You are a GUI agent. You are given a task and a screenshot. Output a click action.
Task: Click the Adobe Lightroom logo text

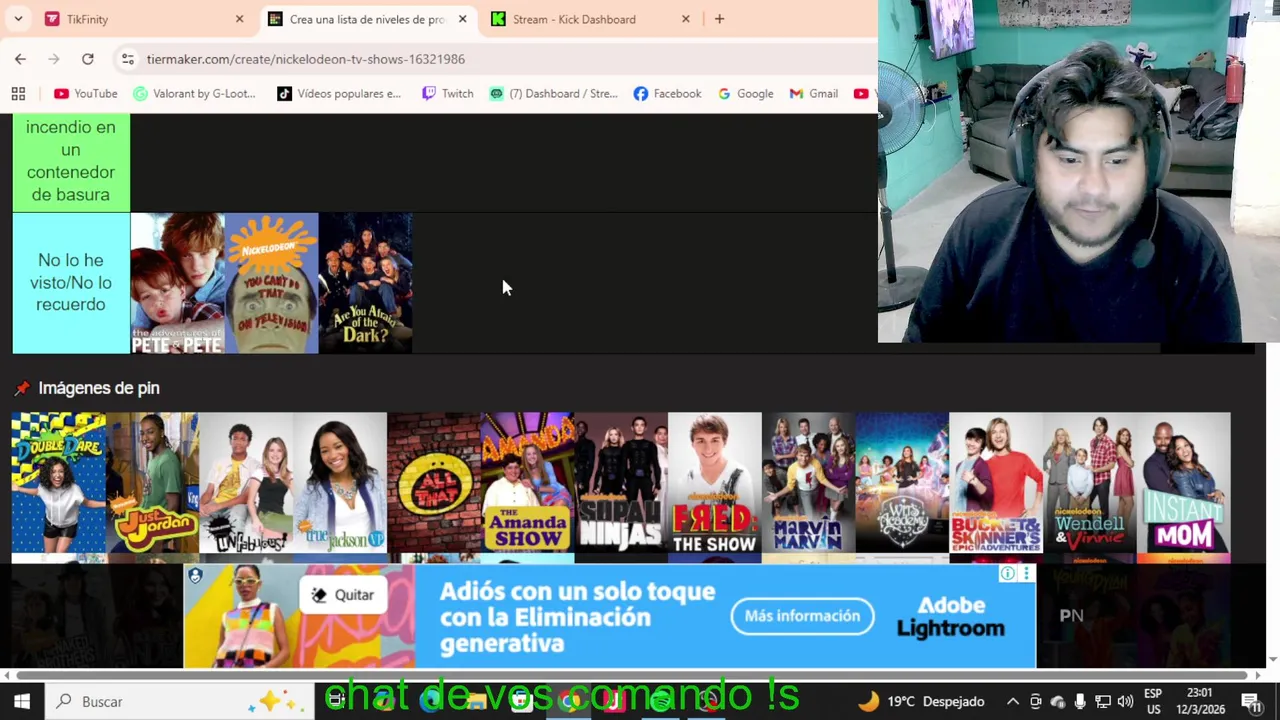(x=950, y=617)
